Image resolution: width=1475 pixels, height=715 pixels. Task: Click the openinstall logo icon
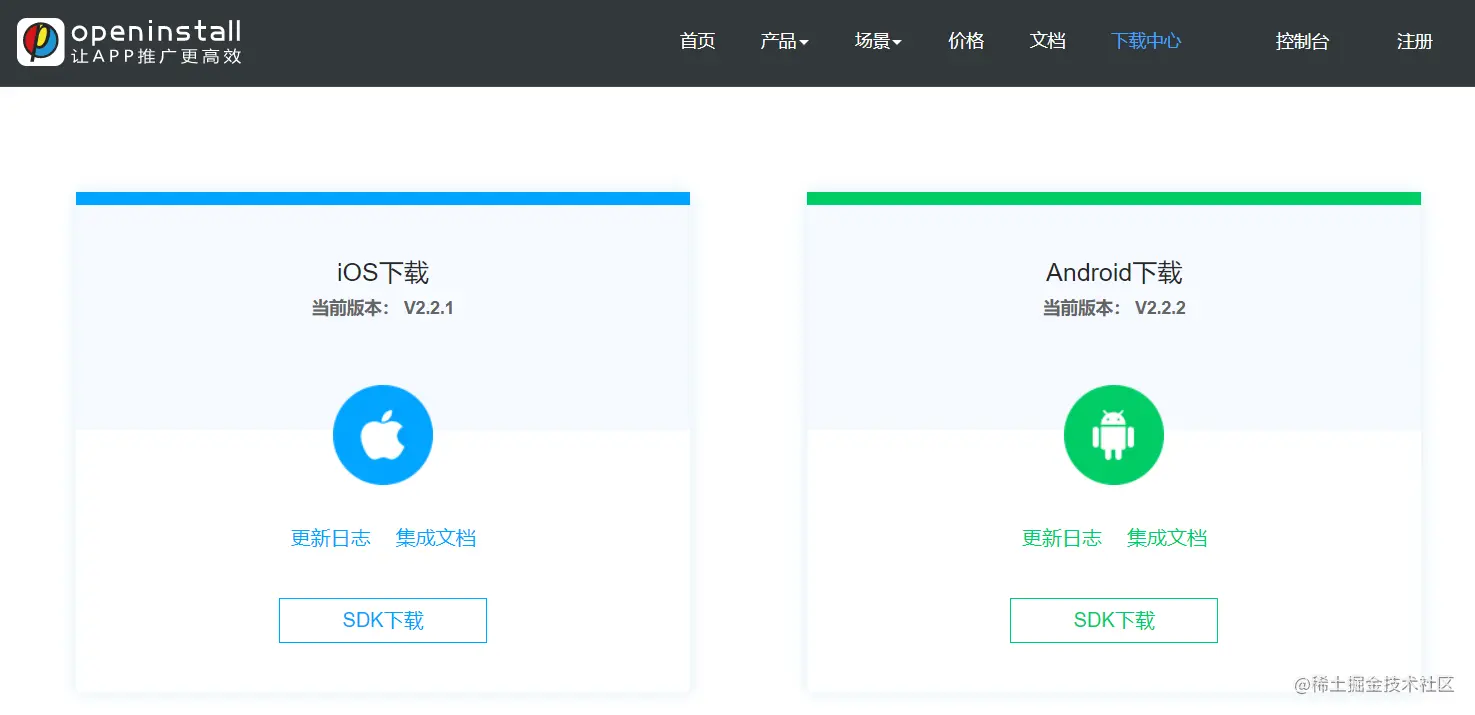pyautogui.click(x=41, y=42)
